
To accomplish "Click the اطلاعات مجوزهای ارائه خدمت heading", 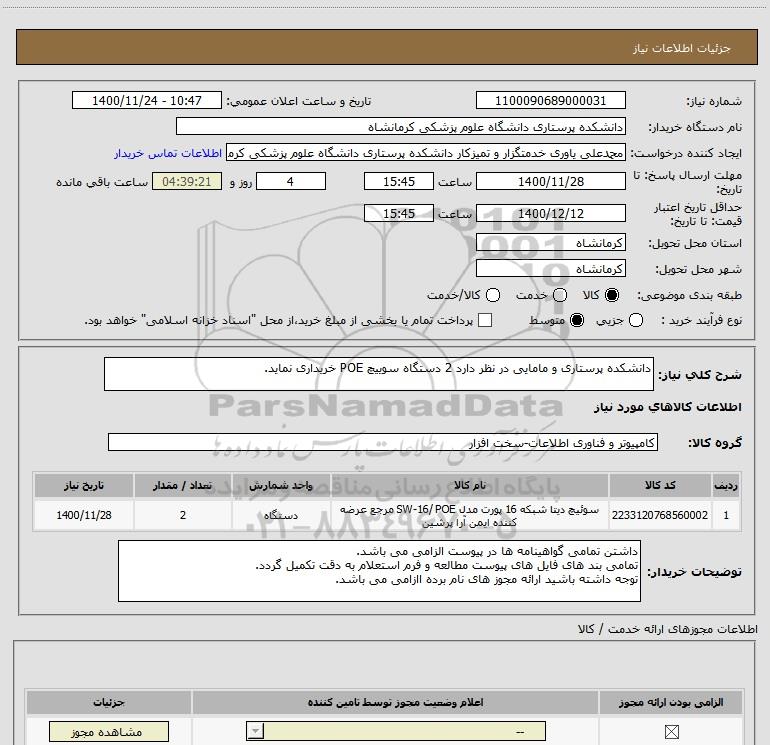I will (x=667, y=629).
